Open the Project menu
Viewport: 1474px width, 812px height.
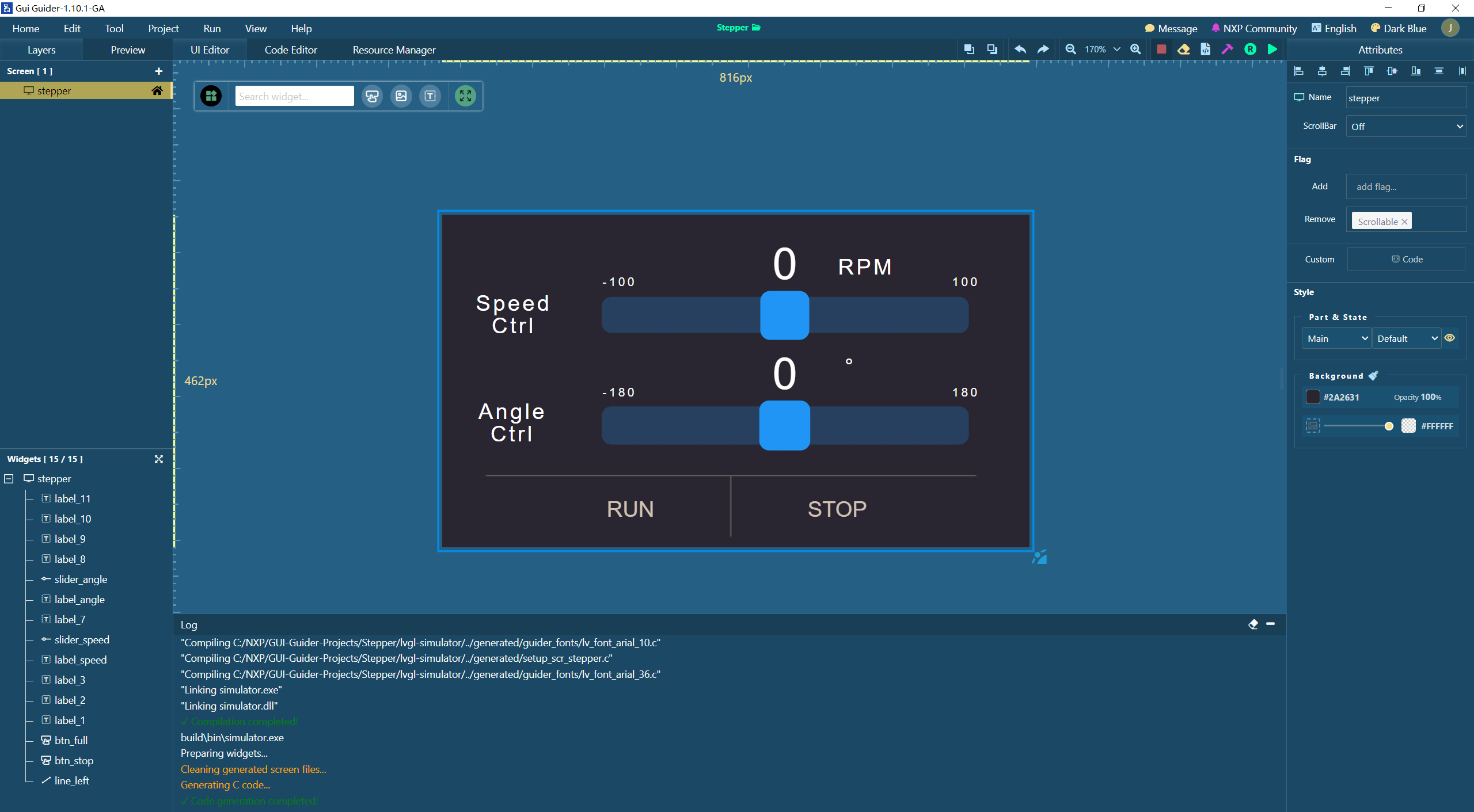164,29
